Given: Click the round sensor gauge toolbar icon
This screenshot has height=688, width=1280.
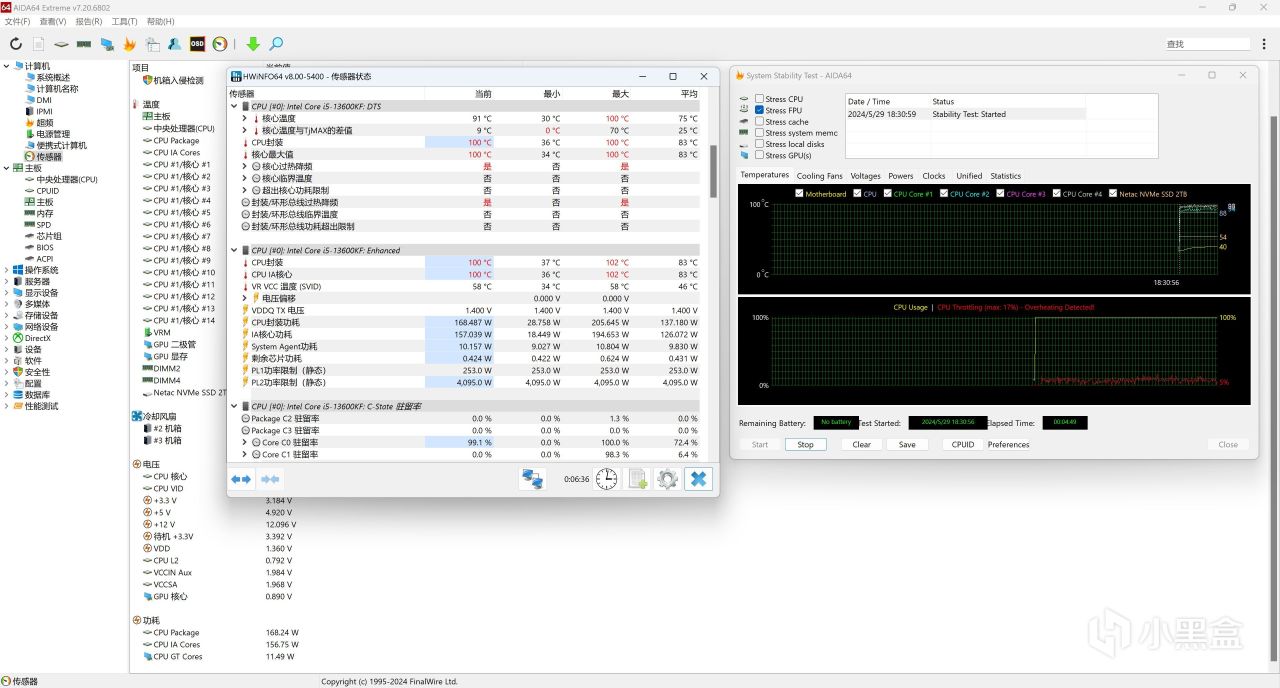Looking at the screenshot, I should point(219,44).
